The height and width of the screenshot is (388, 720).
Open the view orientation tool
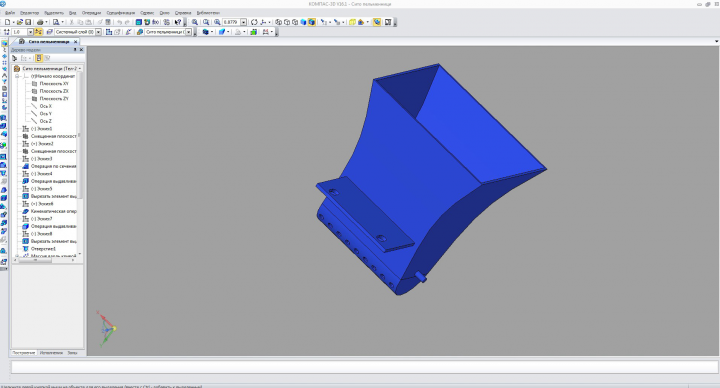(x=263, y=22)
